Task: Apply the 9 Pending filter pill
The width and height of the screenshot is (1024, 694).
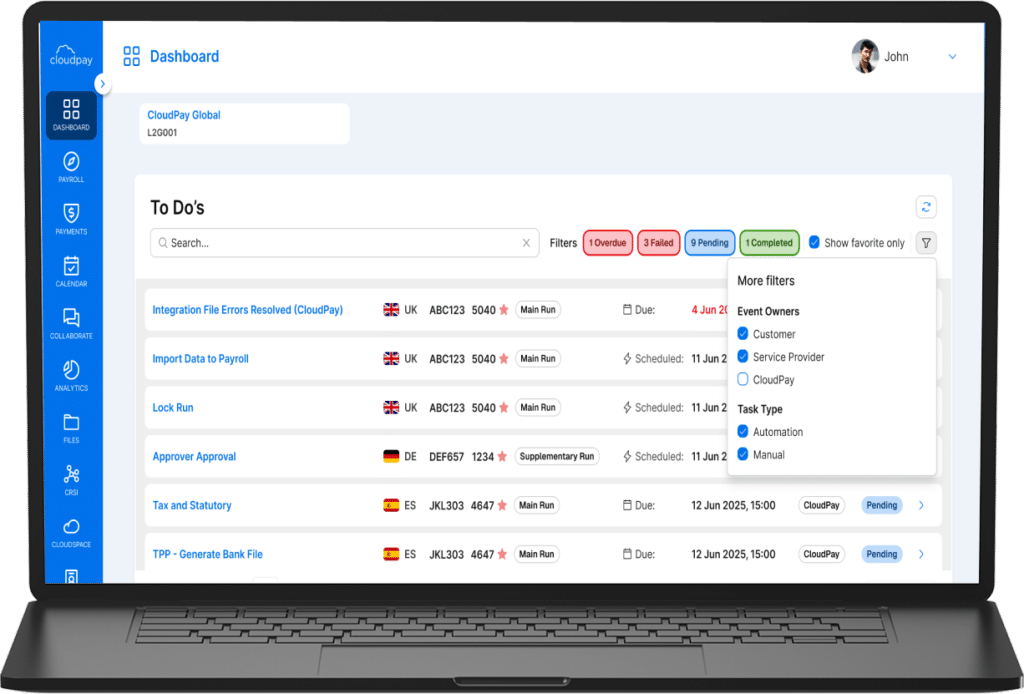Action: click(709, 242)
